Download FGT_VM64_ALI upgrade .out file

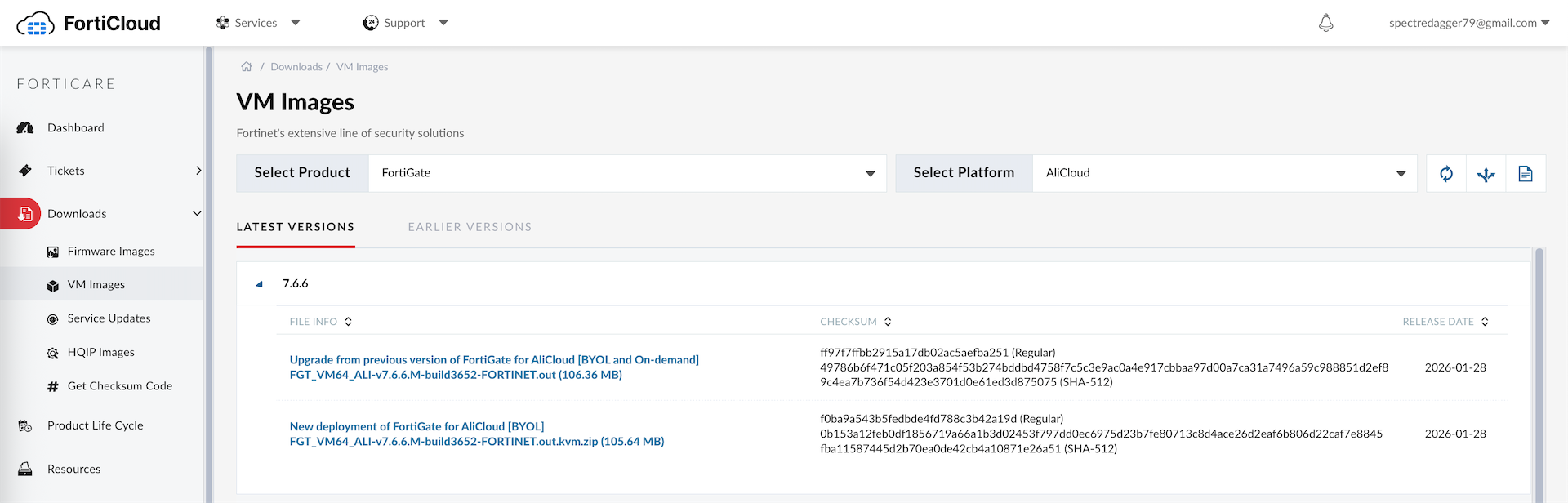(x=456, y=375)
